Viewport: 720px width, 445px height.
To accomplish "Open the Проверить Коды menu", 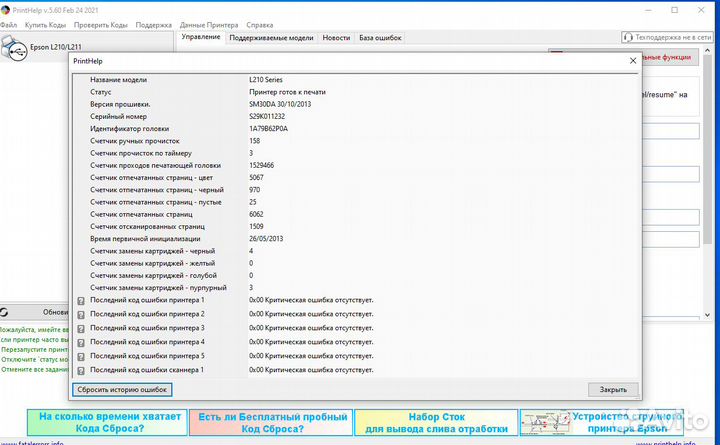I will click(101, 25).
